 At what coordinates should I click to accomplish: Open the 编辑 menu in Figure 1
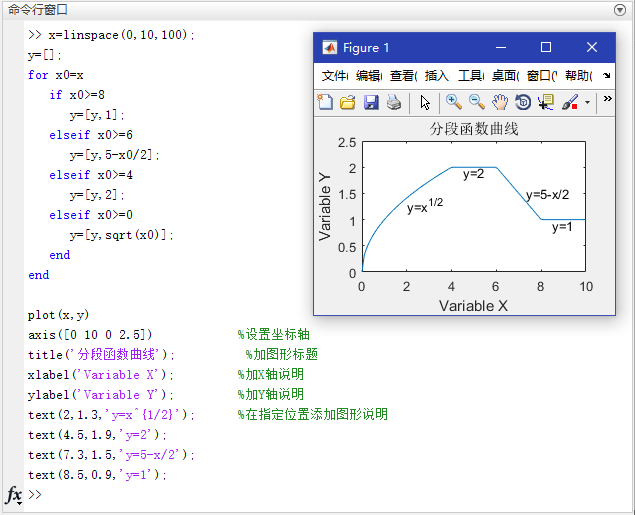click(x=369, y=75)
